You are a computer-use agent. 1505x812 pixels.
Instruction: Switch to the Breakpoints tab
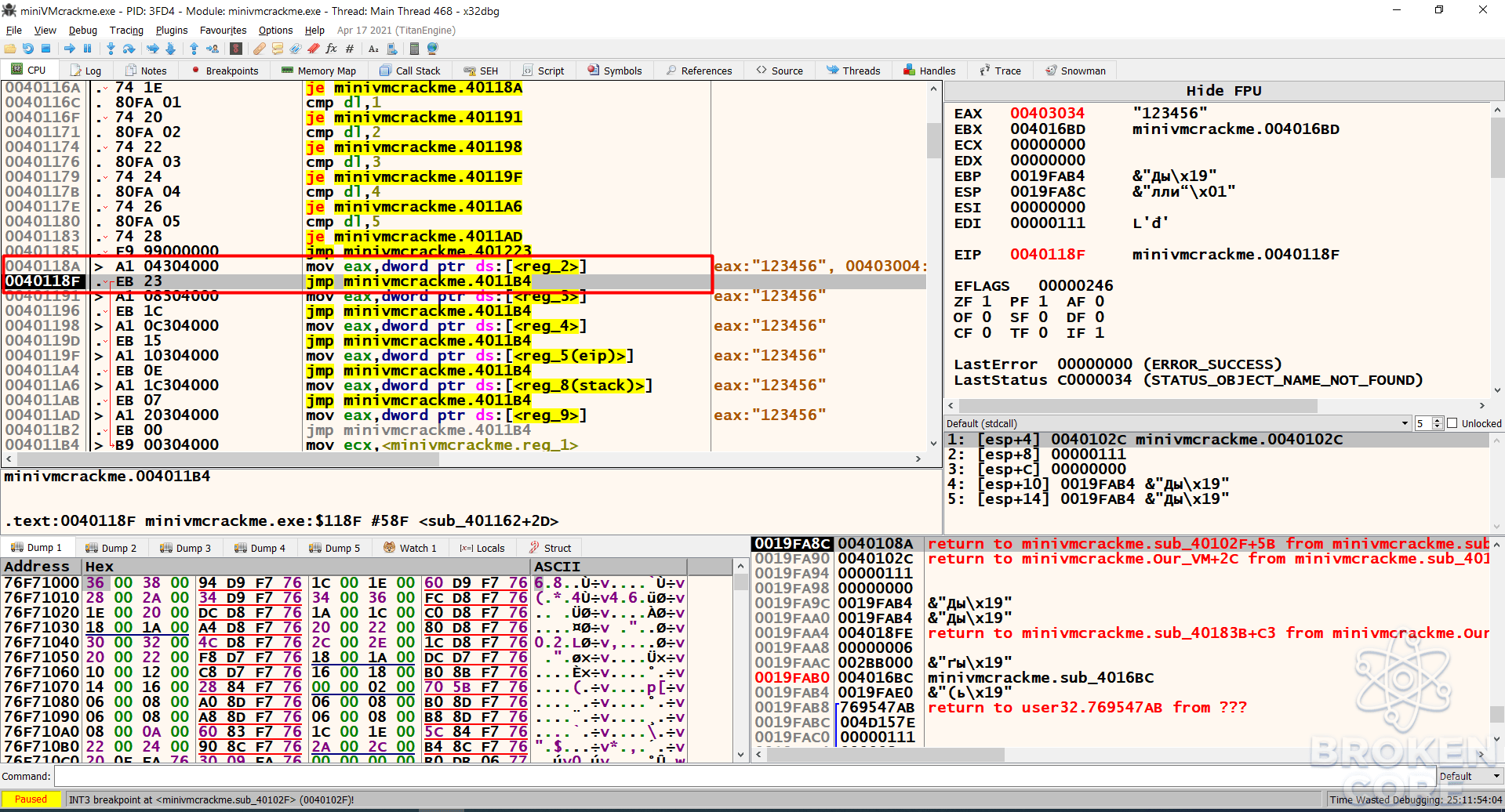point(224,71)
